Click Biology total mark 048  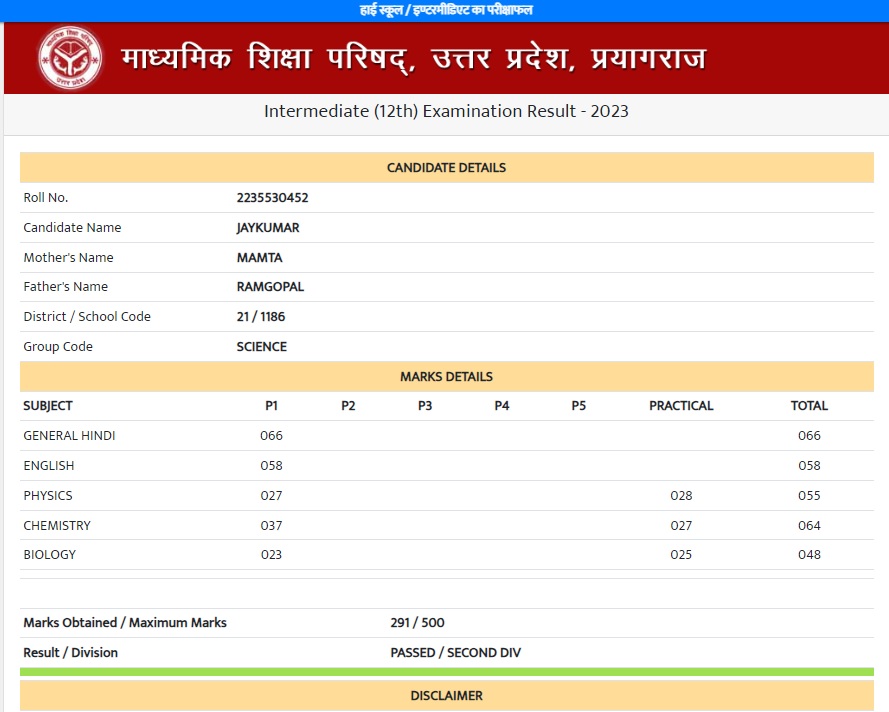pyautogui.click(x=809, y=554)
